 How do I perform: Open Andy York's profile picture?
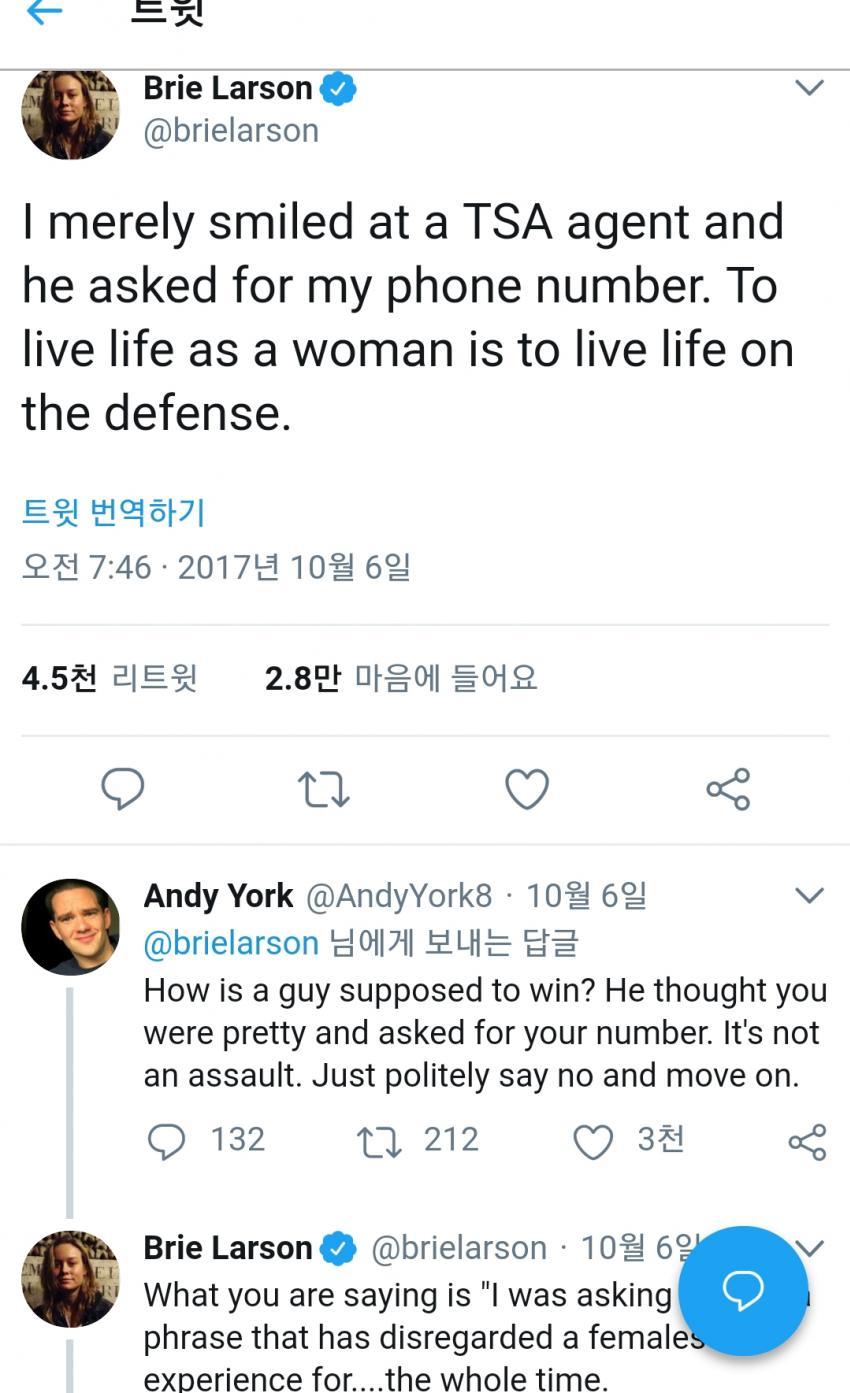70,927
